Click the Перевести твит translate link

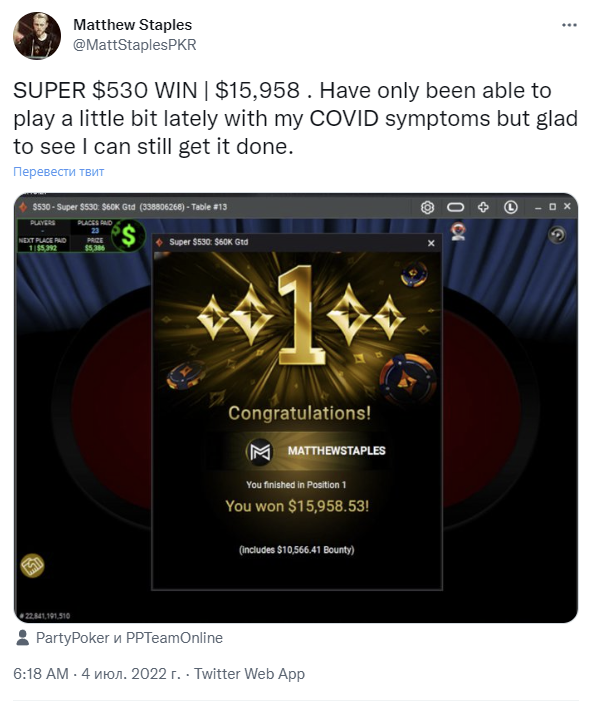(x=59, y=172)
